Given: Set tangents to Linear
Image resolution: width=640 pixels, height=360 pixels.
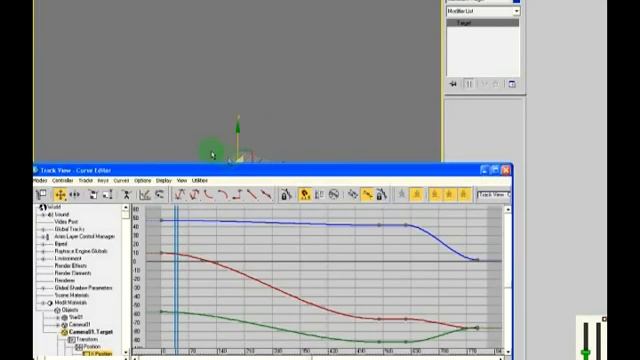Looking at the screenshot, I should (251, 195).
